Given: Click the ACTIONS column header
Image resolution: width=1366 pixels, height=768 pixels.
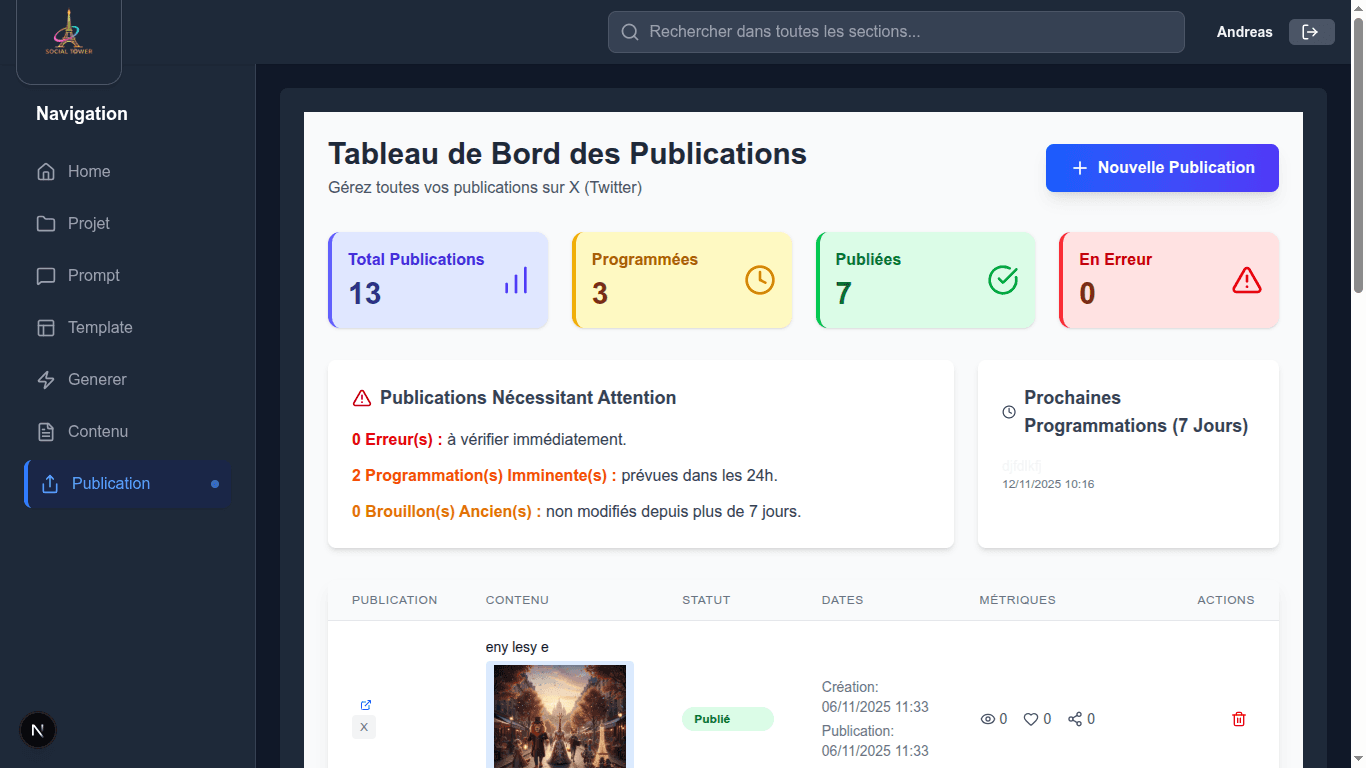Looking at the screenshot, I should 1226,600.
